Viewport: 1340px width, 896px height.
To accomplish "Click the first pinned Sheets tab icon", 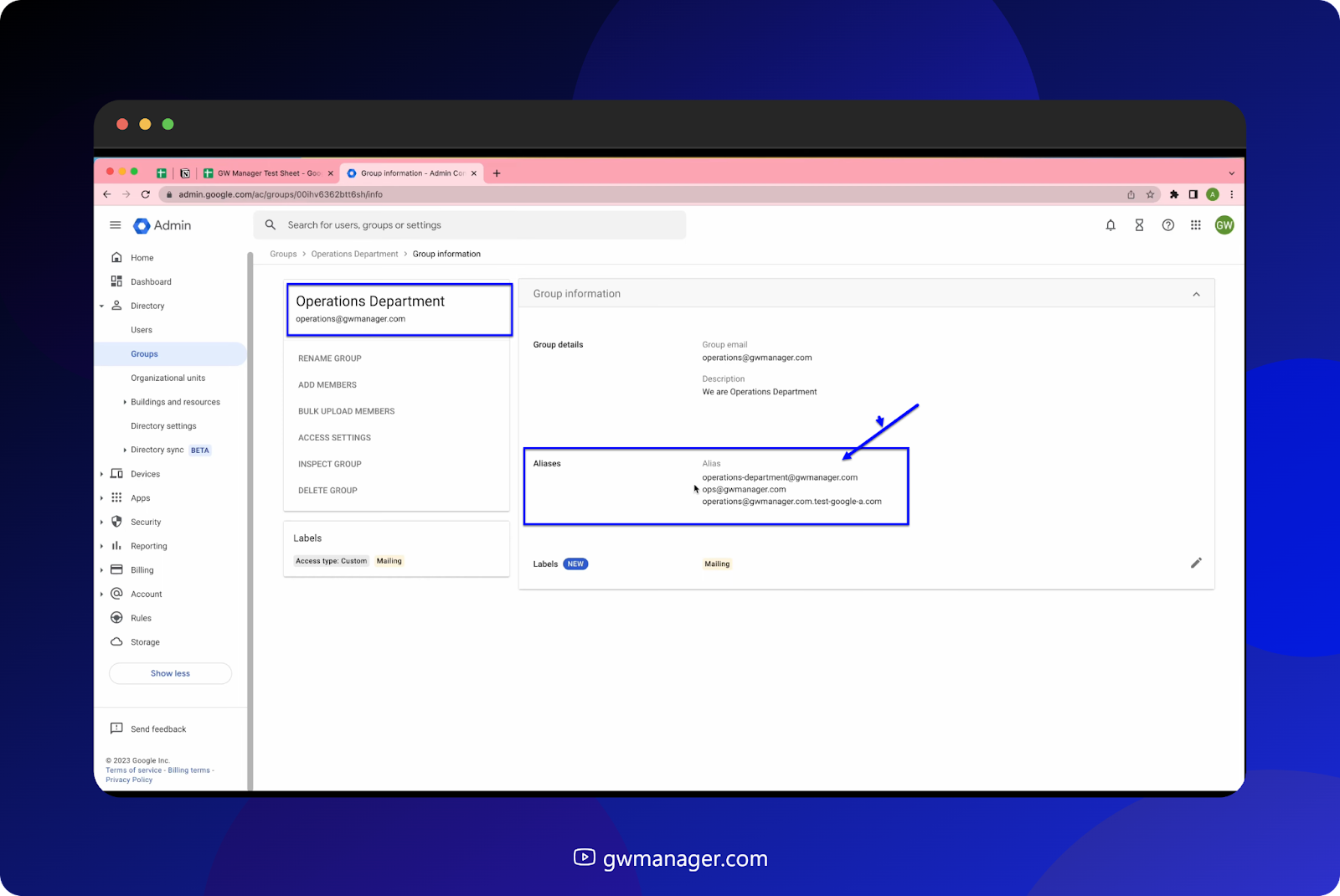I will [162, 173].
